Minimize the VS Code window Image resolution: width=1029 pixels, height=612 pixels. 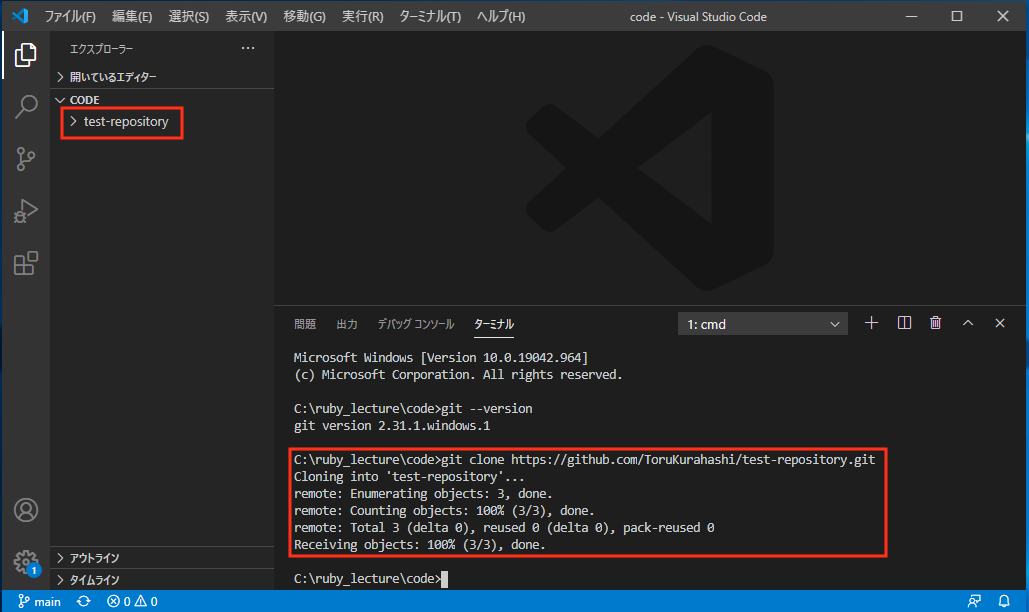911,16
